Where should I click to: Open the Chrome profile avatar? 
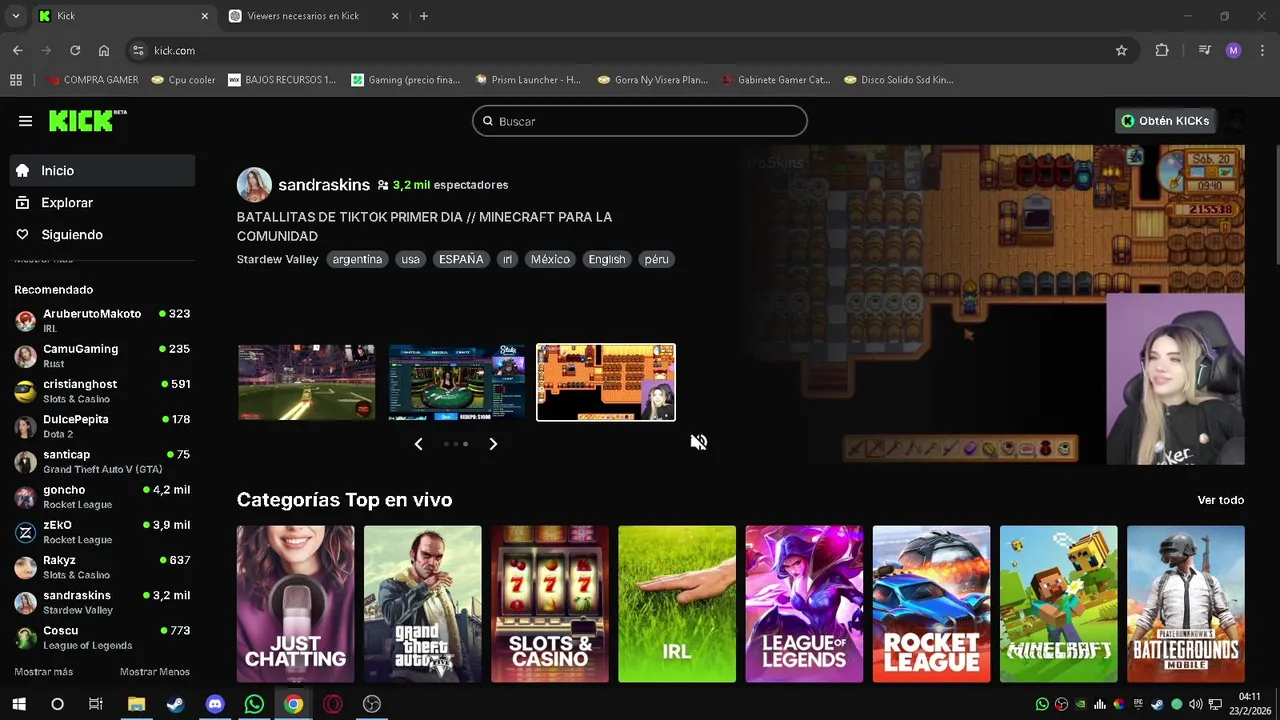click(x=1233, y=50)
